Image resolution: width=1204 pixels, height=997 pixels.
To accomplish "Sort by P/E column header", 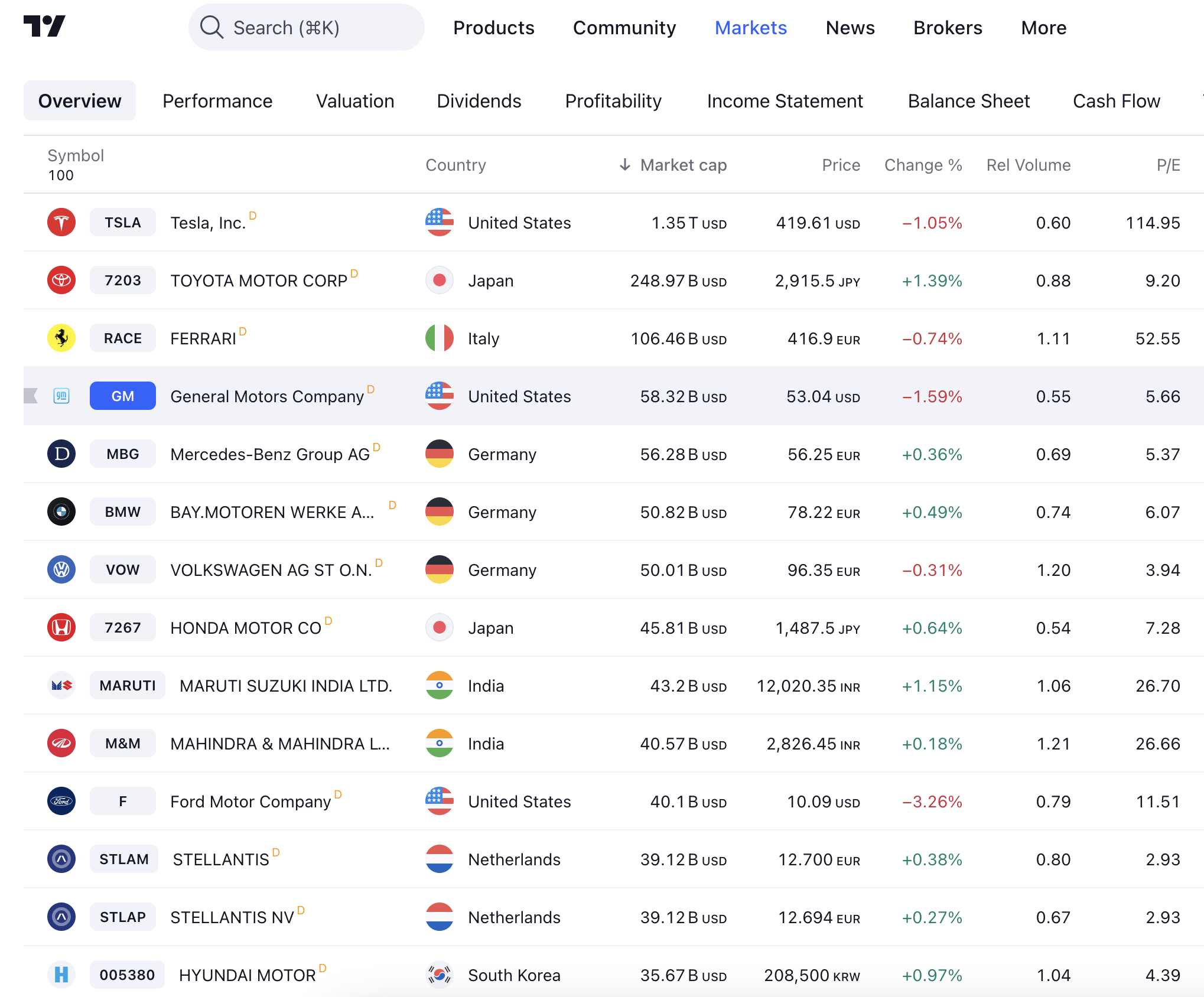I will 1168,165.
